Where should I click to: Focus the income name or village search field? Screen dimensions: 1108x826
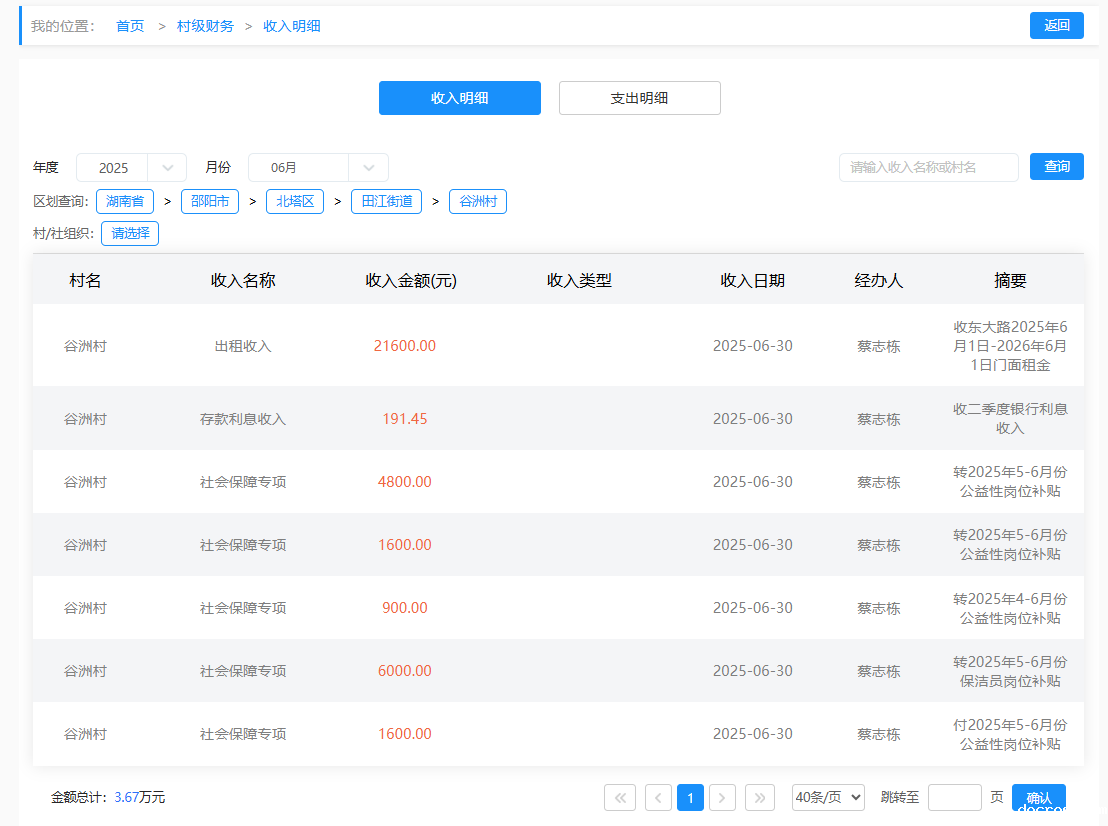tap(928, 167)
